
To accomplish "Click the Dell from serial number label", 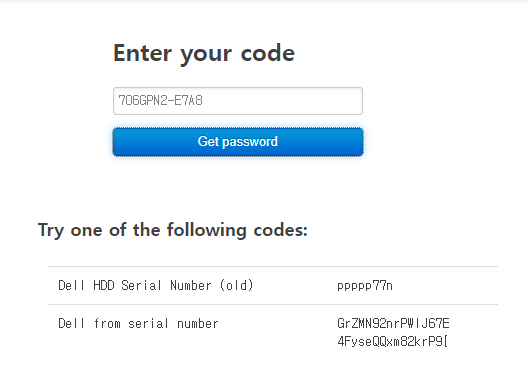I will click(138, 323).
